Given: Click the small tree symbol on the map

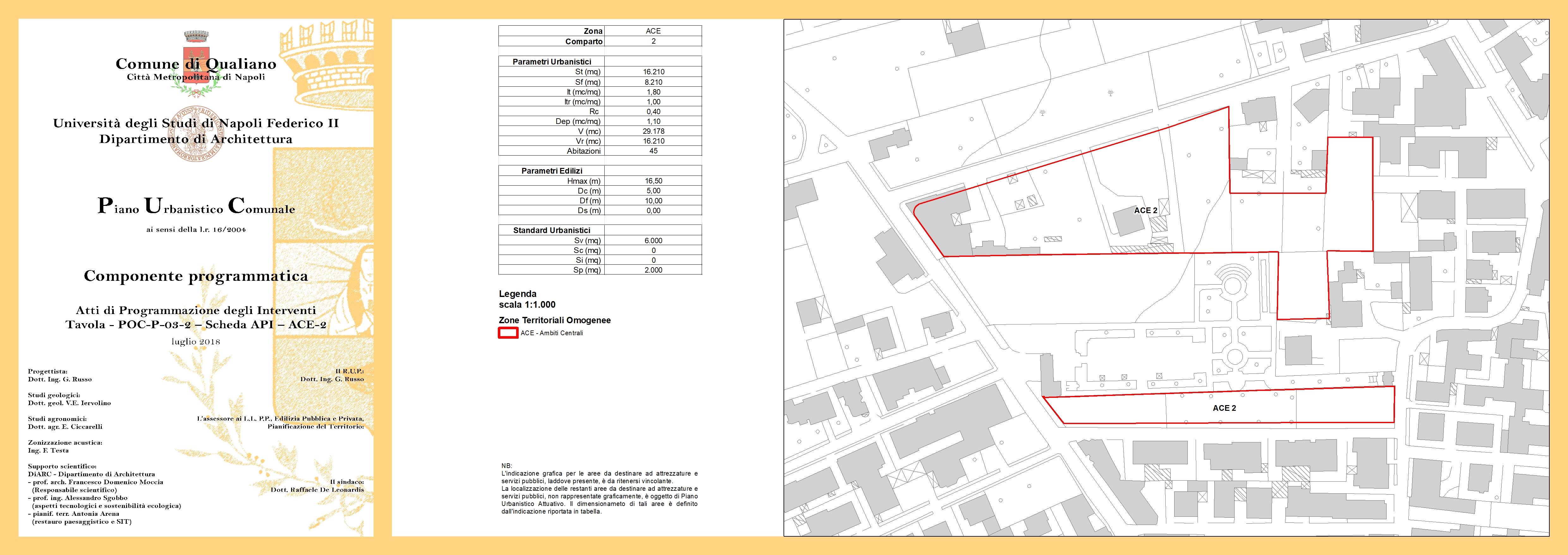Looking at the screenshot, I should 1110,93.
